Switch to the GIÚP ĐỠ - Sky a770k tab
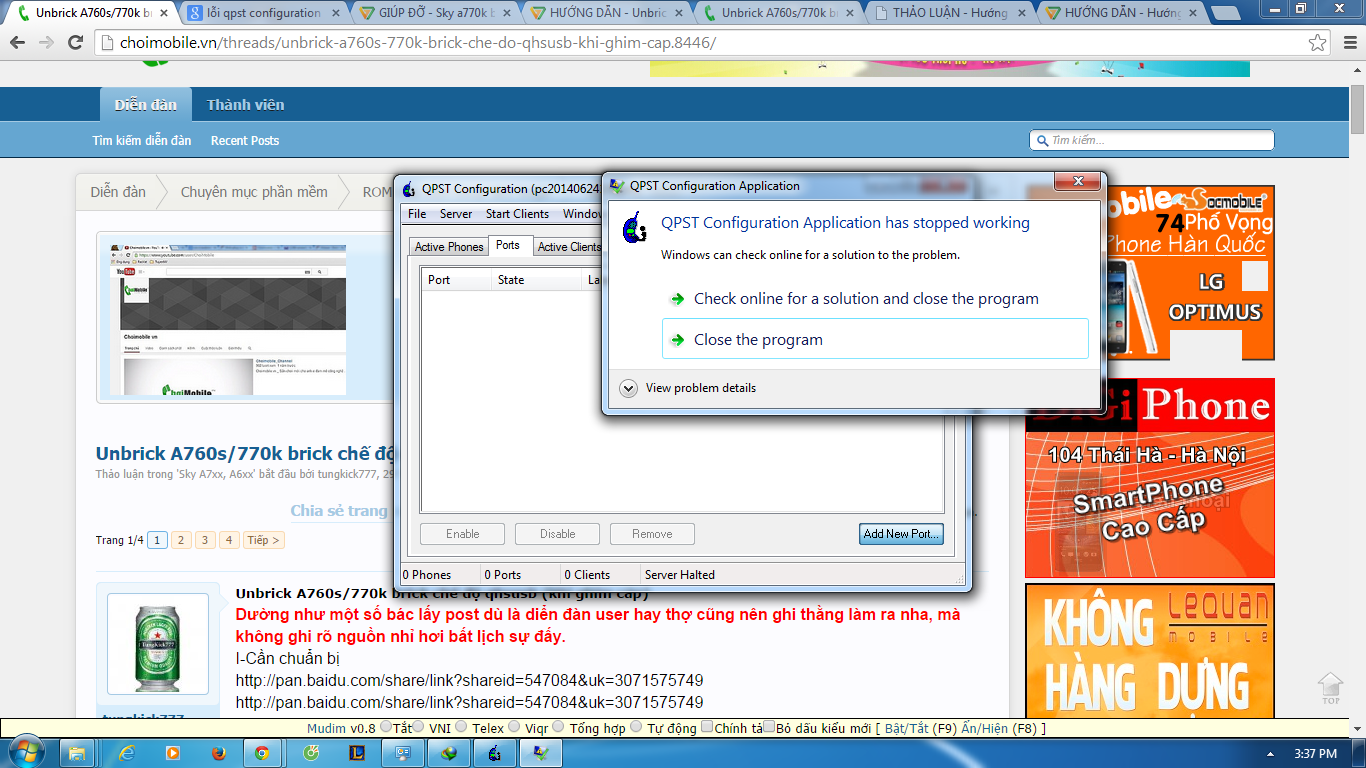This screenshot has width=1366, height=768. pyautogui.click(x=437, y=14)
